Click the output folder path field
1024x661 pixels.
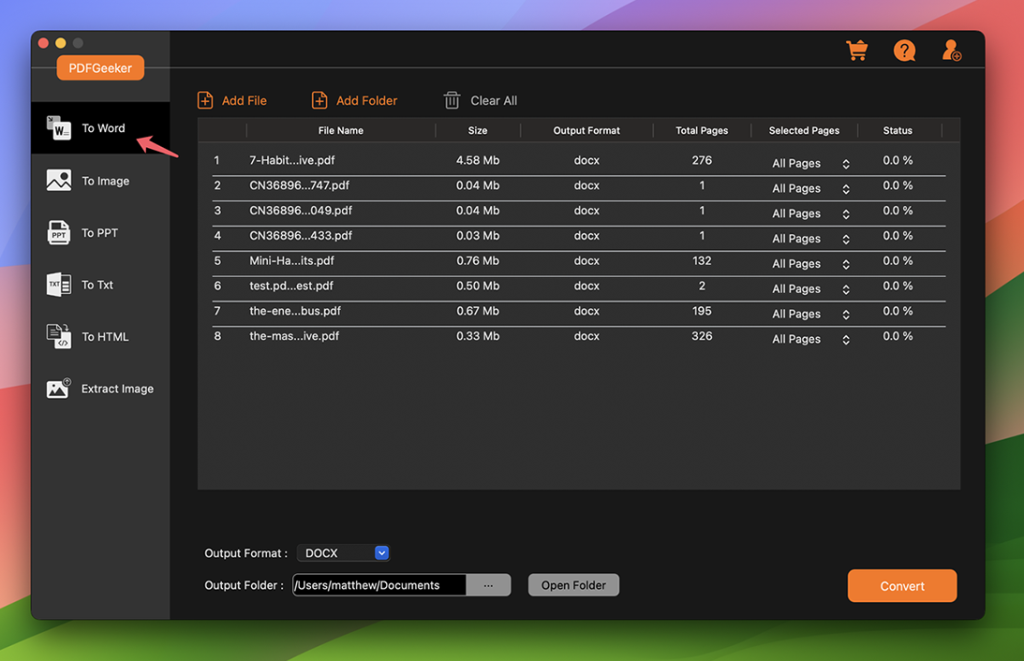[379, 585]
